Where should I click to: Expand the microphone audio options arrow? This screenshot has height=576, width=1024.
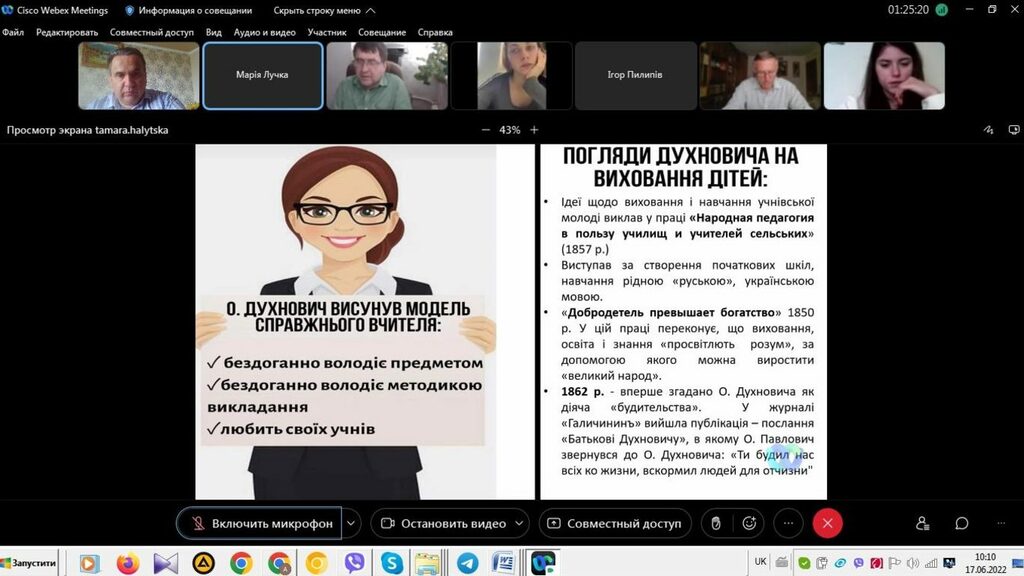point(351,523)
